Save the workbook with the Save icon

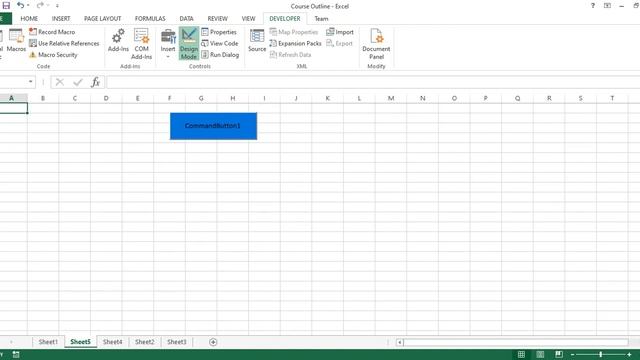click(x=6, y=5)
